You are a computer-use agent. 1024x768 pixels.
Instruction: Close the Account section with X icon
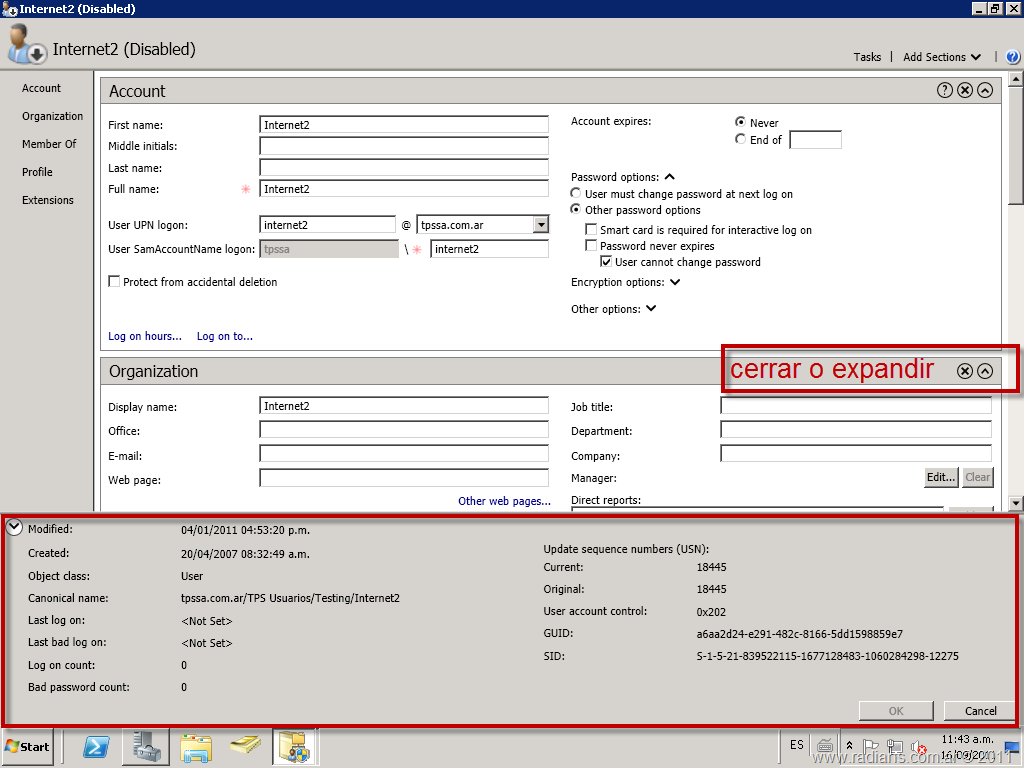(965, 91)
